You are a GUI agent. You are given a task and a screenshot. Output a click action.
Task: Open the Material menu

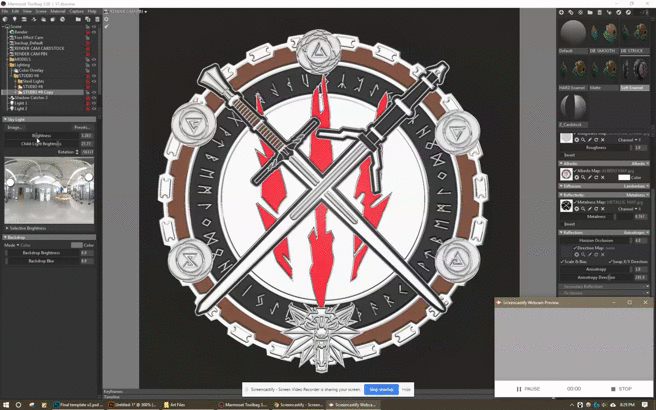(58, 11)
